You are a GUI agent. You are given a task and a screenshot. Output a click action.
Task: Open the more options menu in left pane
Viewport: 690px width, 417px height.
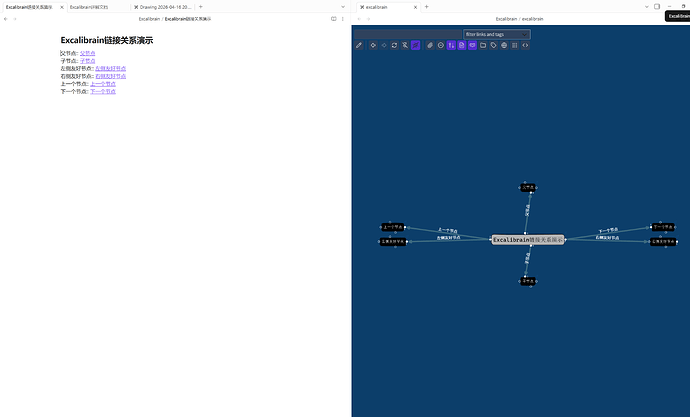tap(343, 19)
